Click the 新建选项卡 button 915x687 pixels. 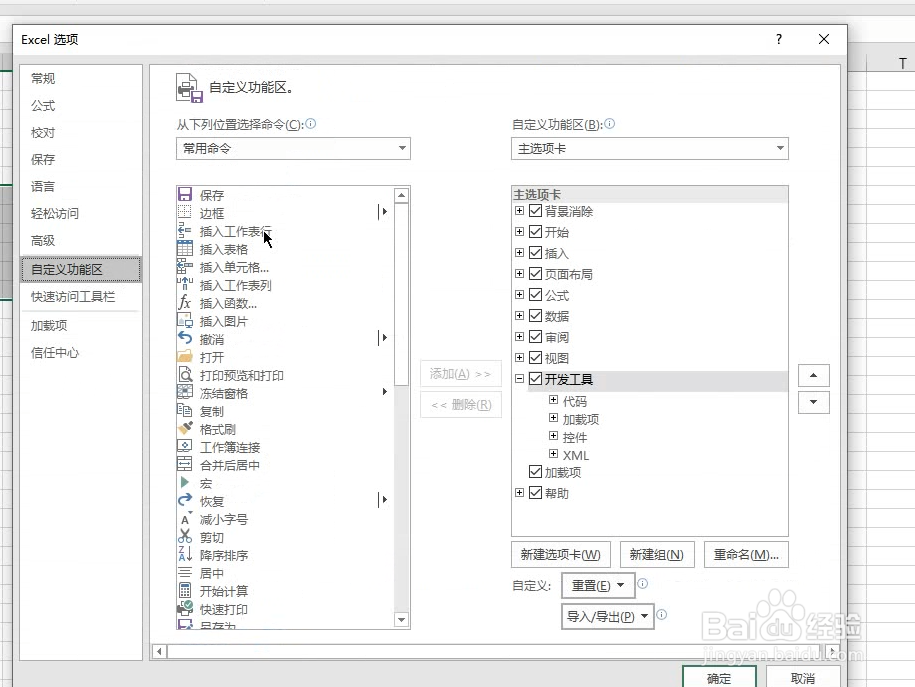click(x=561, y=555)
